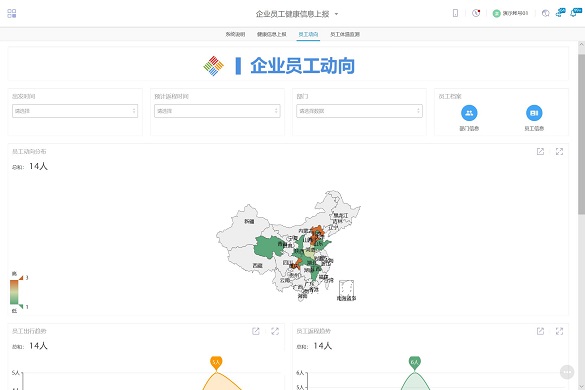Select the 员工动向 tab
This screenshot has height=390, width=585.
point(308,34)
